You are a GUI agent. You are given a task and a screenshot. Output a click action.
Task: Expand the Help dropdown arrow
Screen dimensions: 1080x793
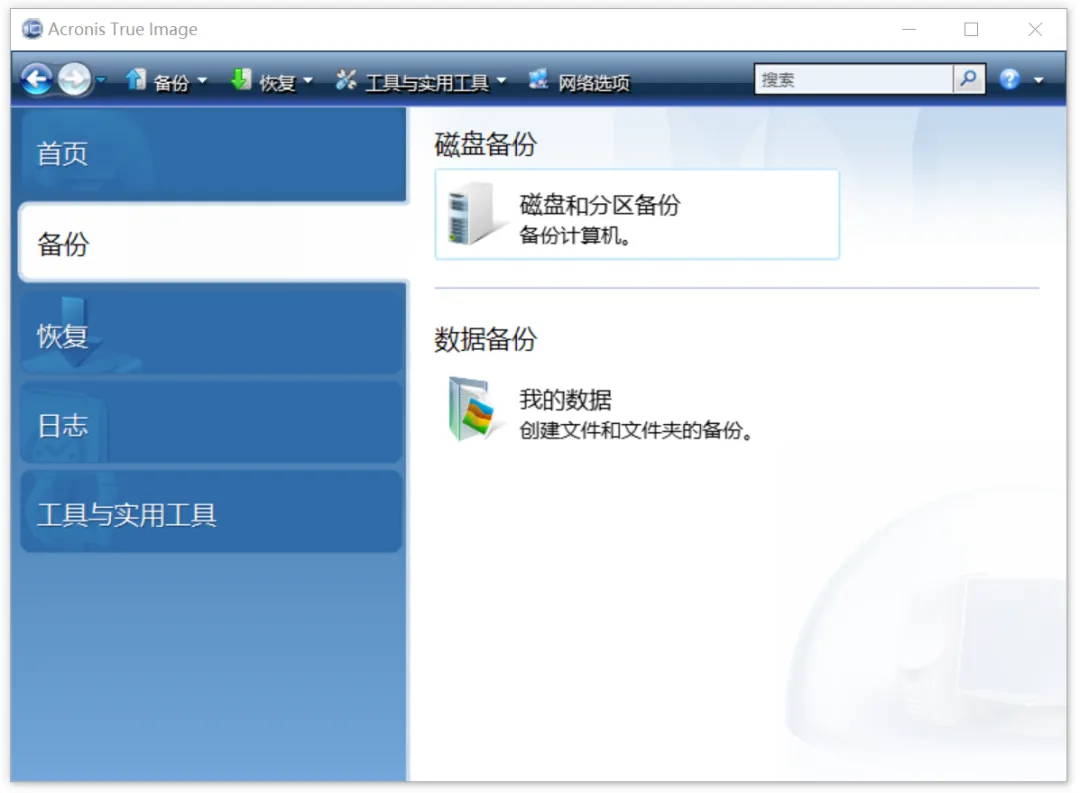click(x=1039, y=81)
